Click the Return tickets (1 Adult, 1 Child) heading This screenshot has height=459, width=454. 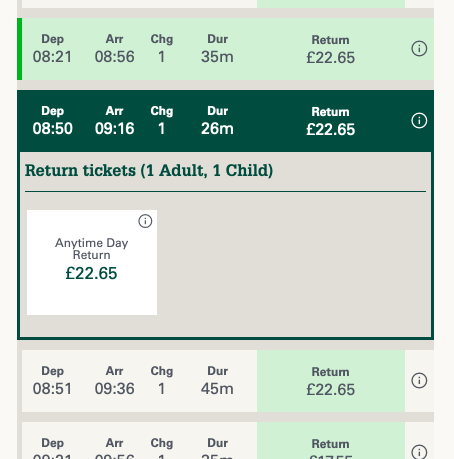[149, 170]
